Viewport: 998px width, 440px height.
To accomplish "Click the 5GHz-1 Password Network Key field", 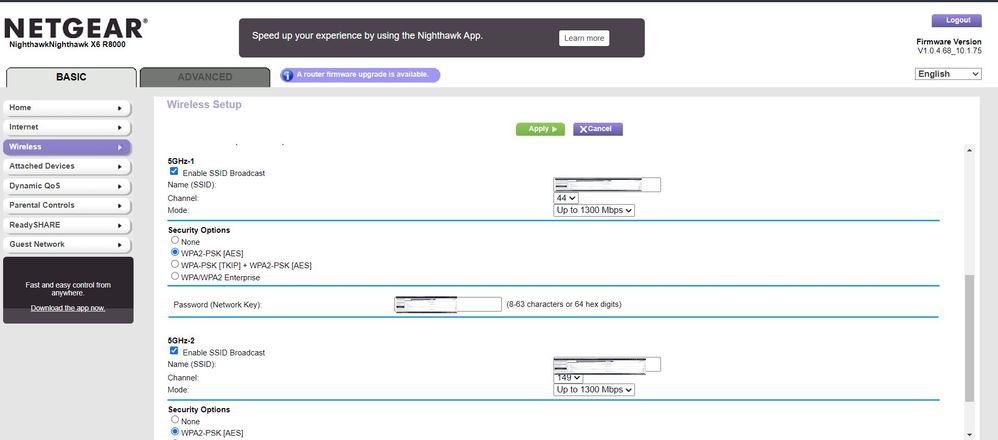I will (x=448, y=304).
